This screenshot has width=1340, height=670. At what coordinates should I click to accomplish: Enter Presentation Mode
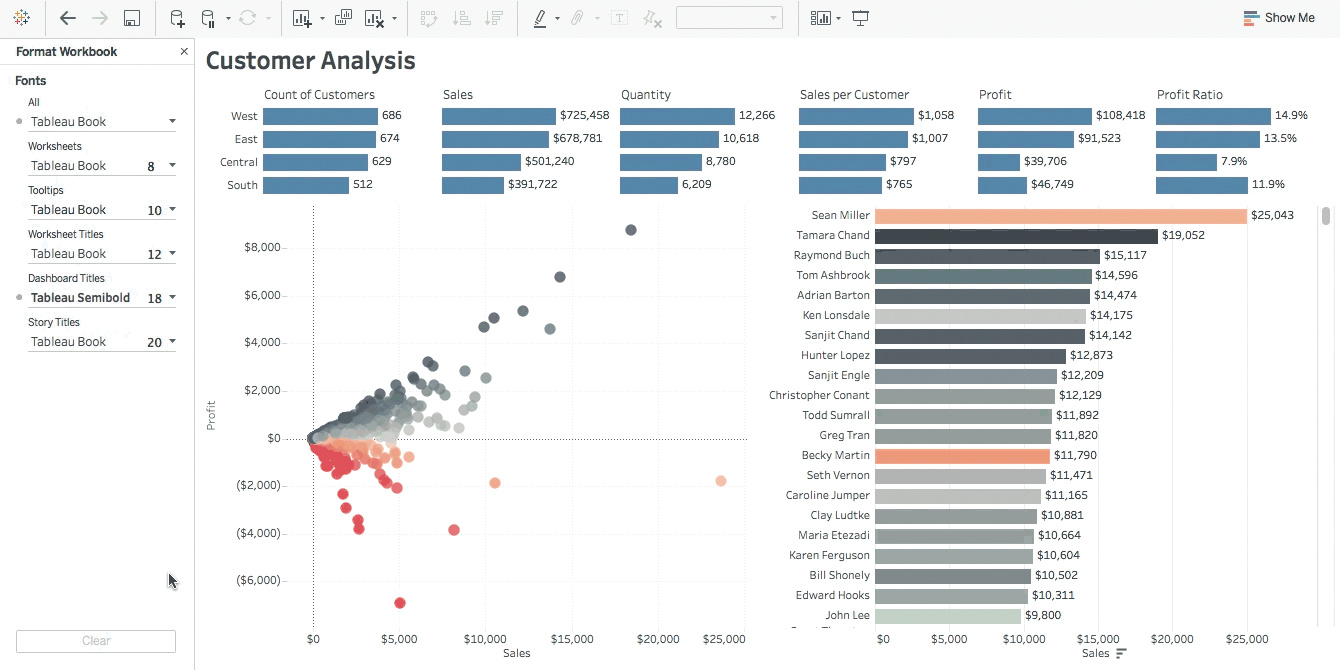(860, 18)
